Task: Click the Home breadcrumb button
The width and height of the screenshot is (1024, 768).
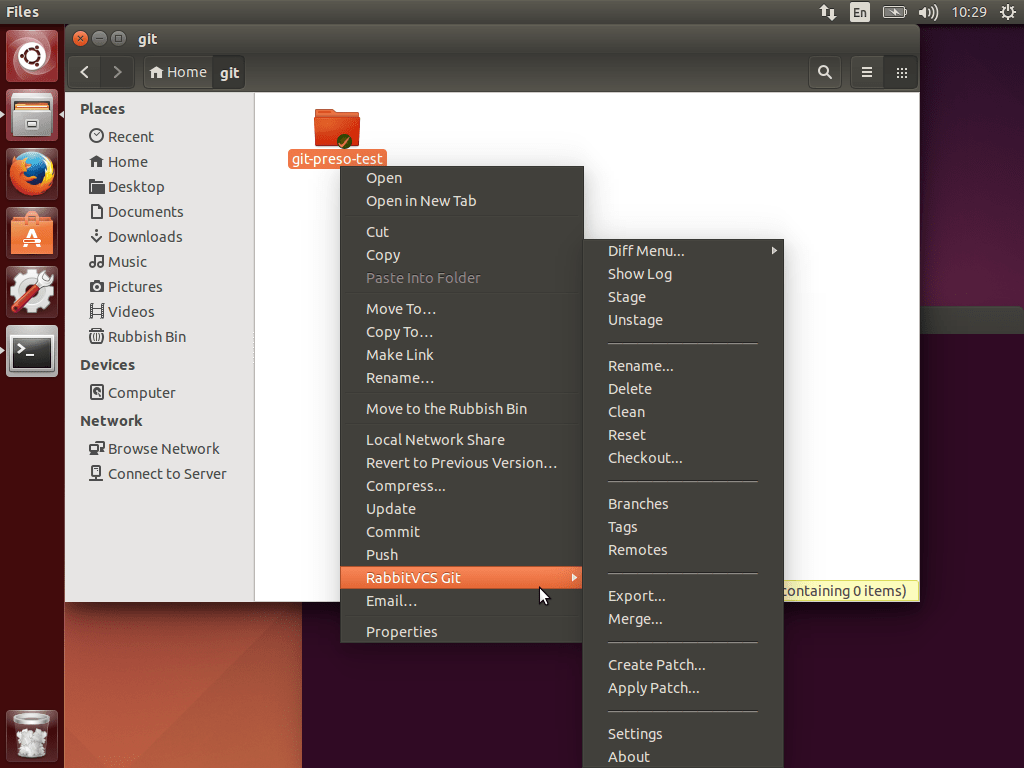Action: click(178, 72)
